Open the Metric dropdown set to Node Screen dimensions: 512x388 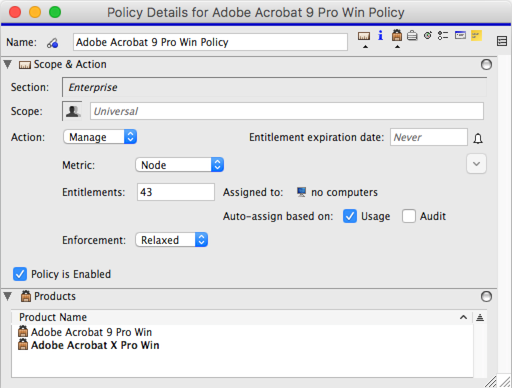pos(179,165)
